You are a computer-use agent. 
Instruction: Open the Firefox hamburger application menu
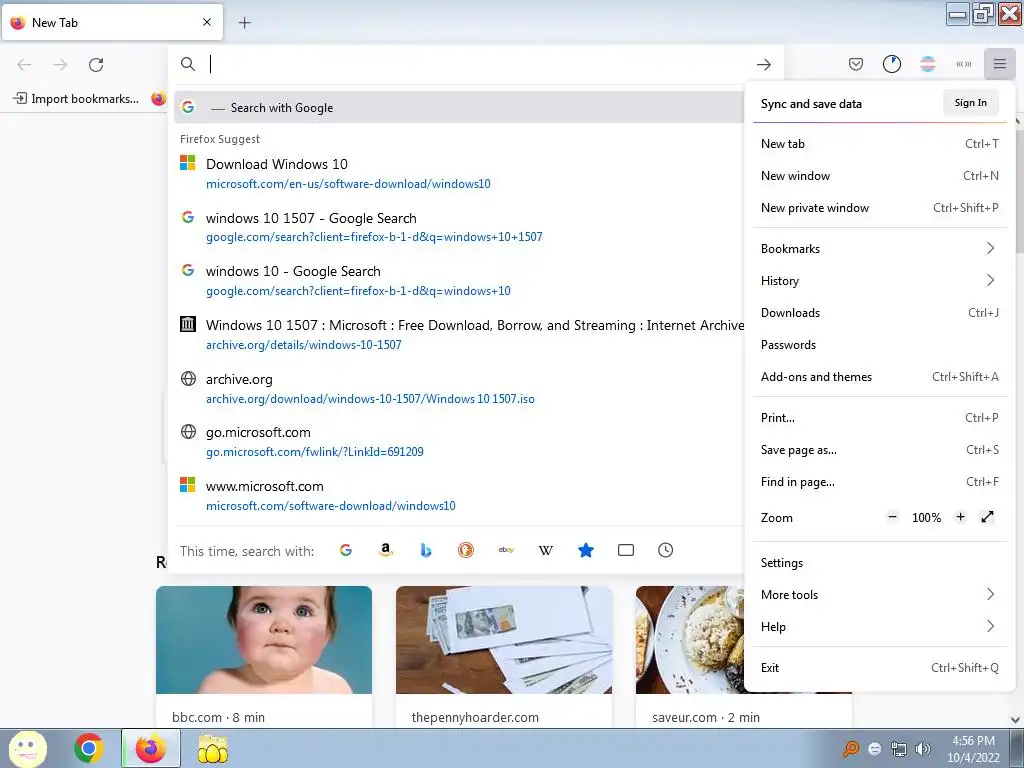coord(999,64)
